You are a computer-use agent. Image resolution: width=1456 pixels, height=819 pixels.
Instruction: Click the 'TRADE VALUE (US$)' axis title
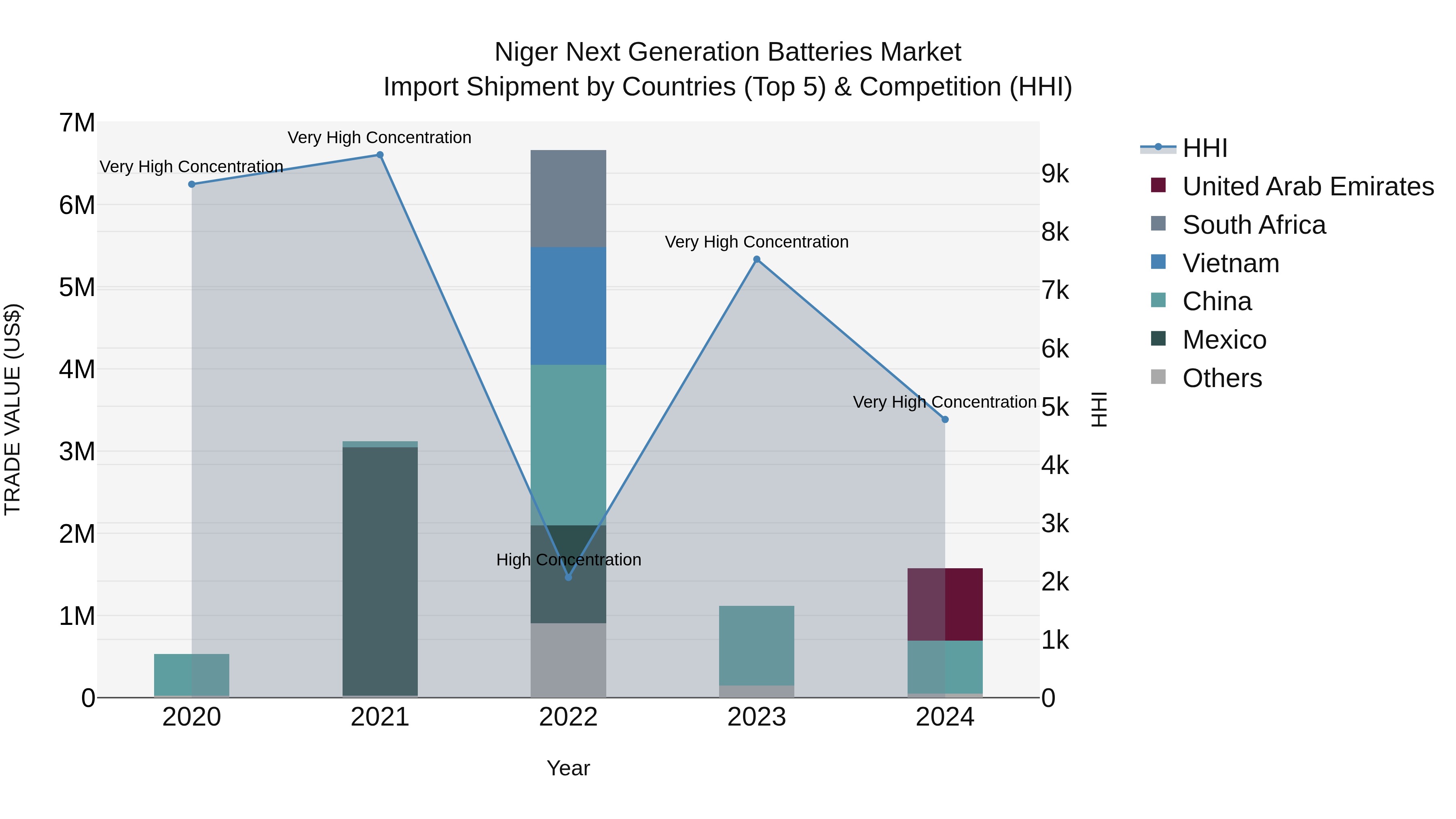pos(13,409)
